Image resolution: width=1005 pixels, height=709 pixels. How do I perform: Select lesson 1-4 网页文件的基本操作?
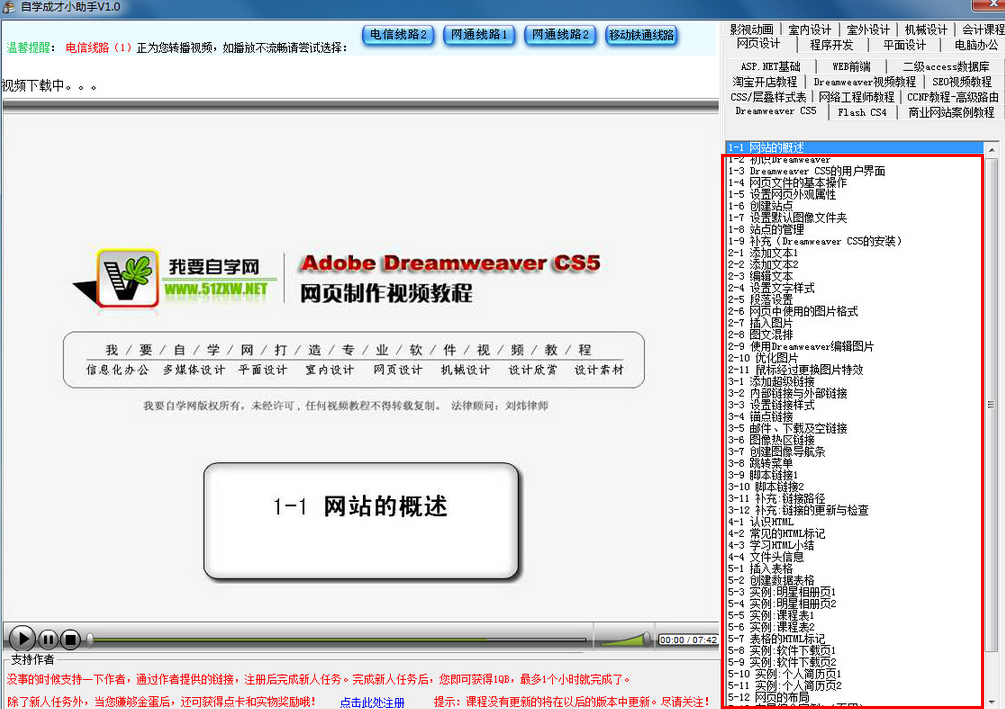click(855, 183)
